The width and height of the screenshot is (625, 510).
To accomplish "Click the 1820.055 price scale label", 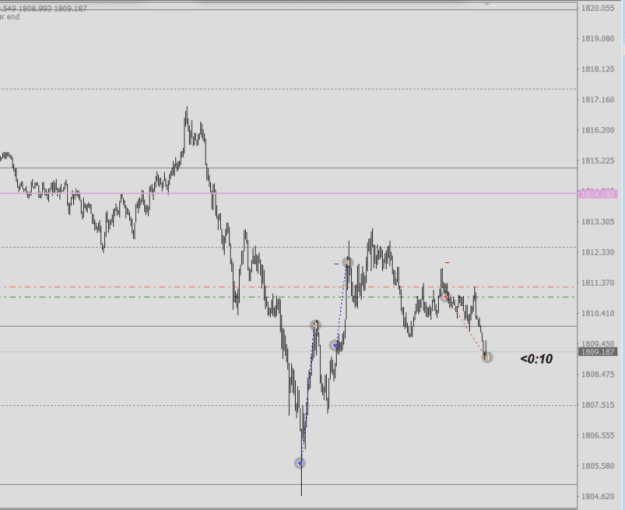I will click(x=597, y=8).
